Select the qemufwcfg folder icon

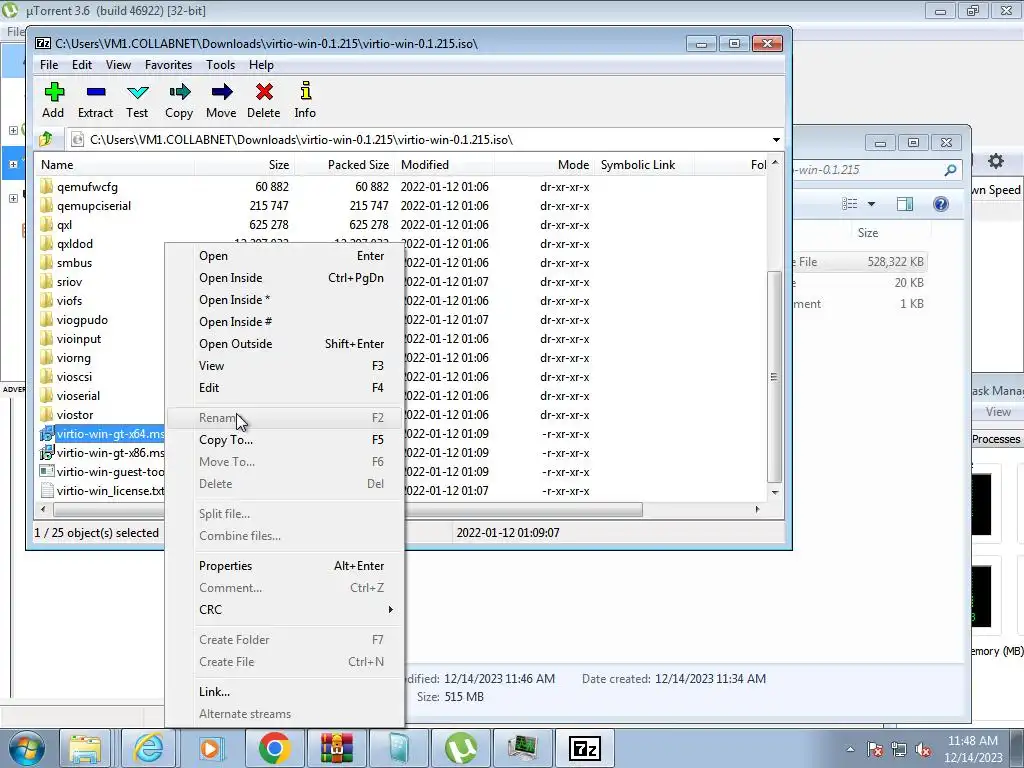coord(46,187)
